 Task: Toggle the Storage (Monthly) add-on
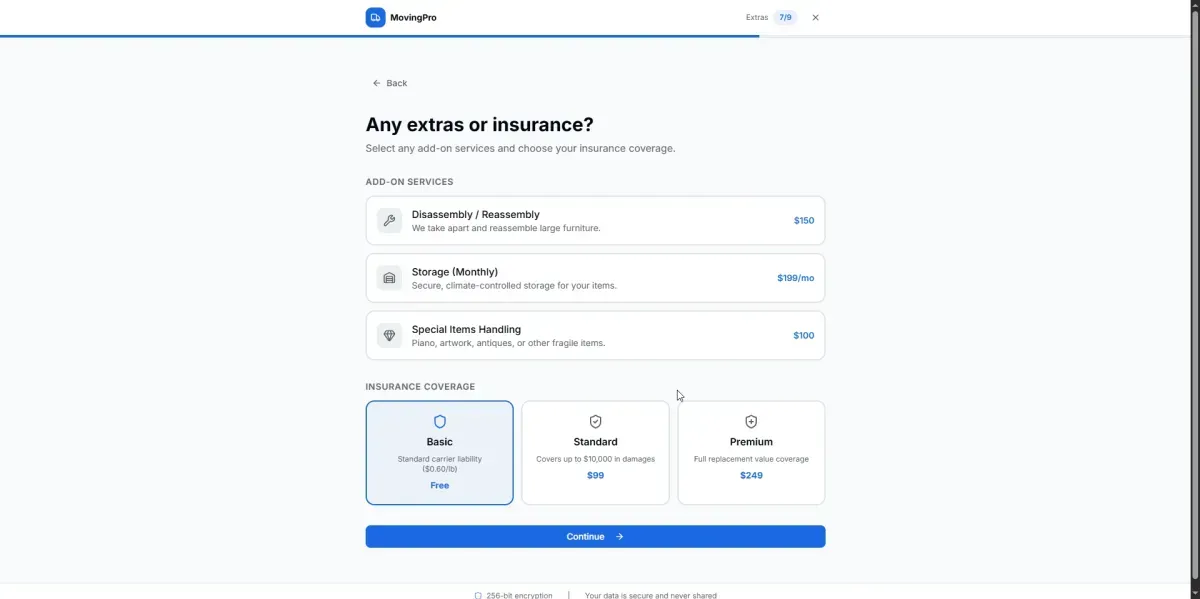click(595, 278)
